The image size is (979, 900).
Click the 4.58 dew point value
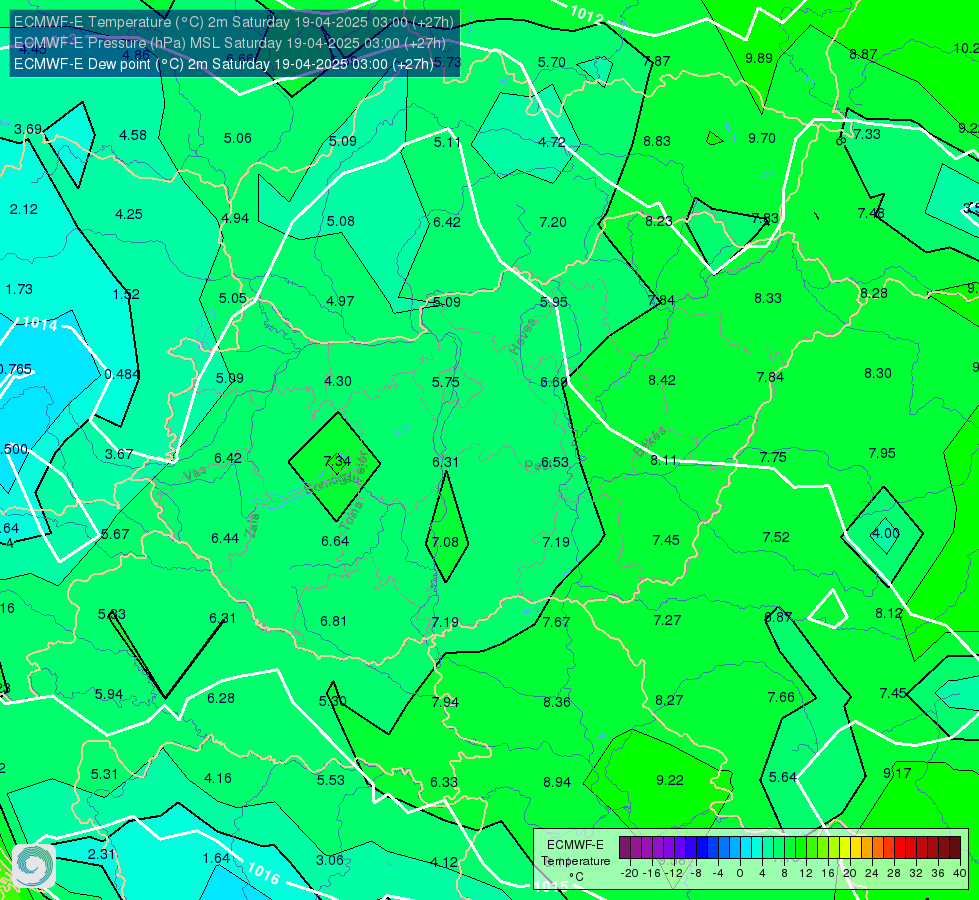pyautogui.click(x=133, y=135)
